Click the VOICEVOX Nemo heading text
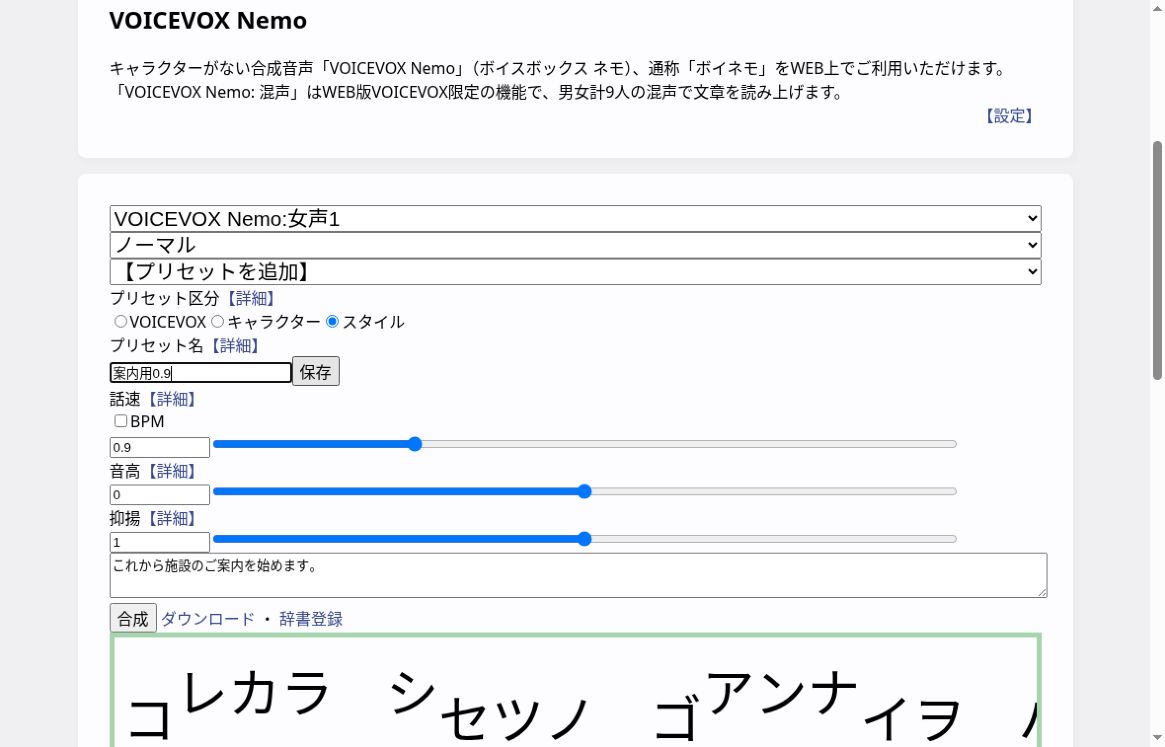Image resolution: width=1165 pixels, height=747 pixels. point(208,21)
